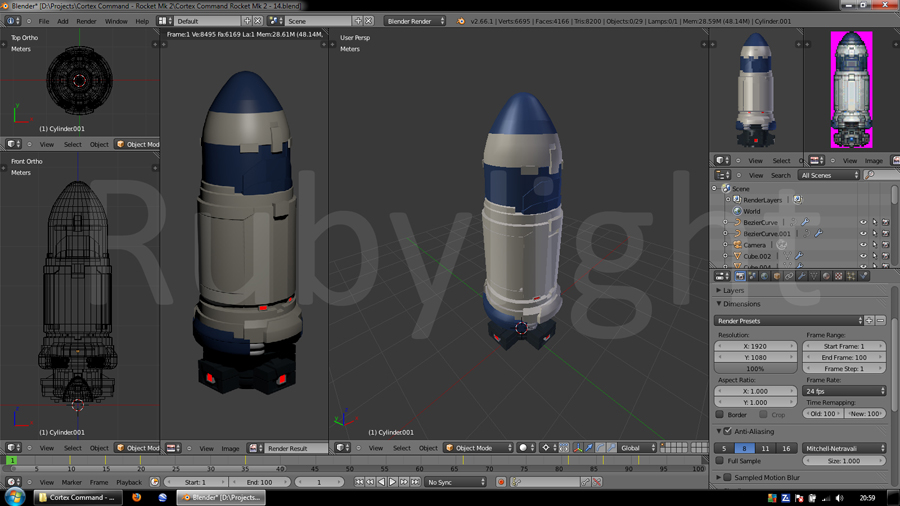This screenshot has height=506, width=900.
Task: Open the Mitchell-Netravali filter dropdown
Action: (x=844, y=449)
